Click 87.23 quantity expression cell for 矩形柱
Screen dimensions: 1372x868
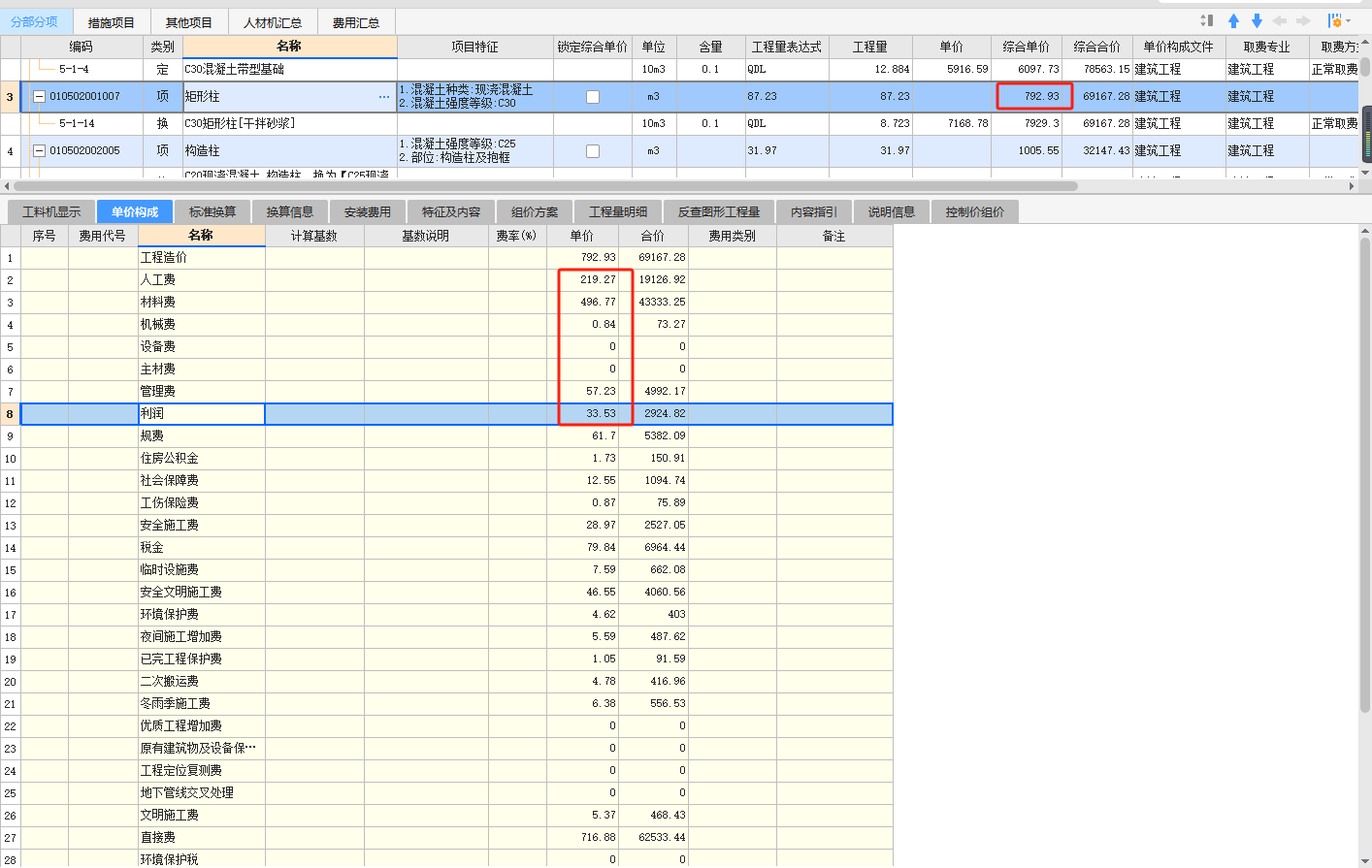tap(787, 97)
